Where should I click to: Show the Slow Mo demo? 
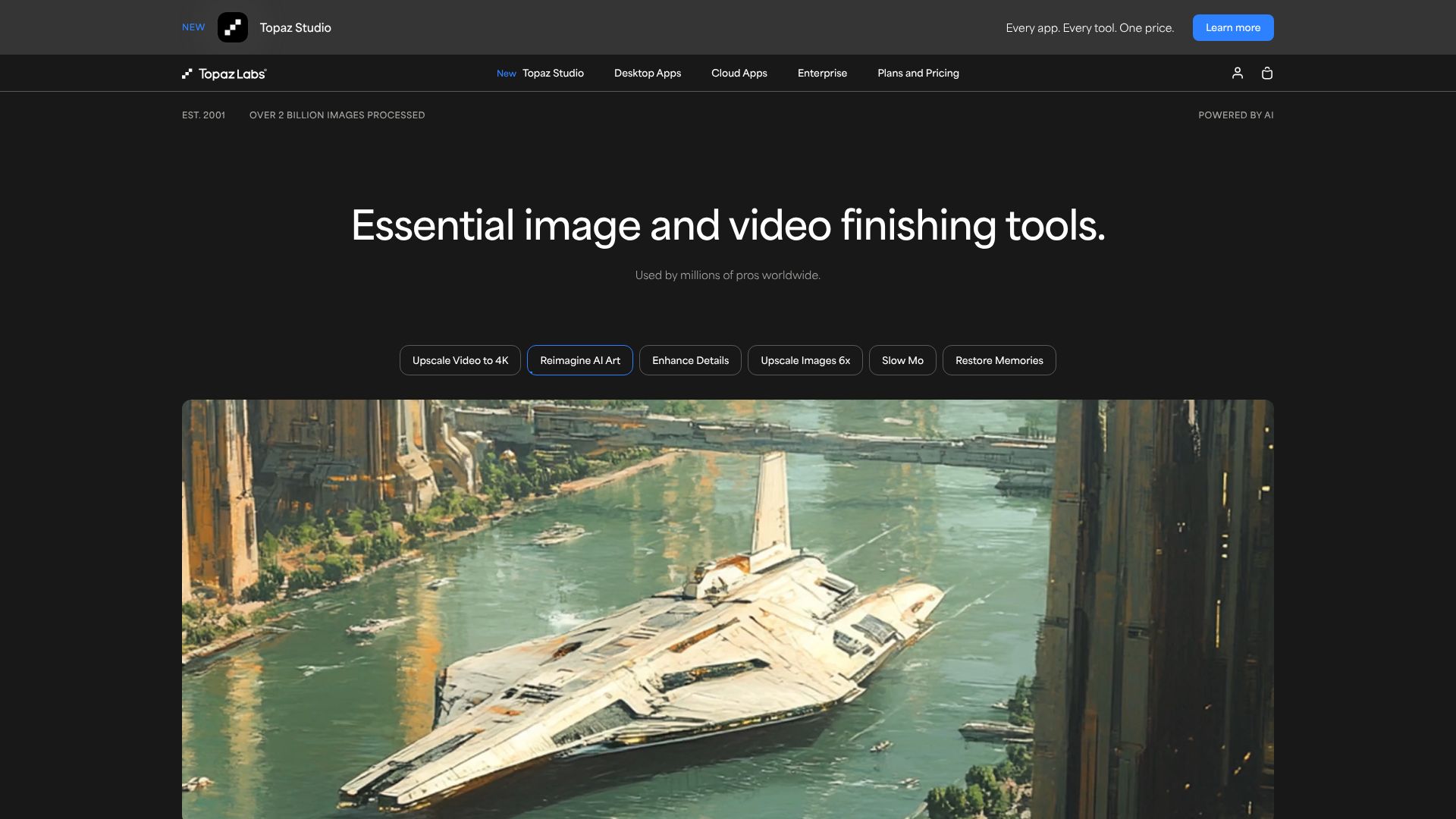(x=902, y=360)
